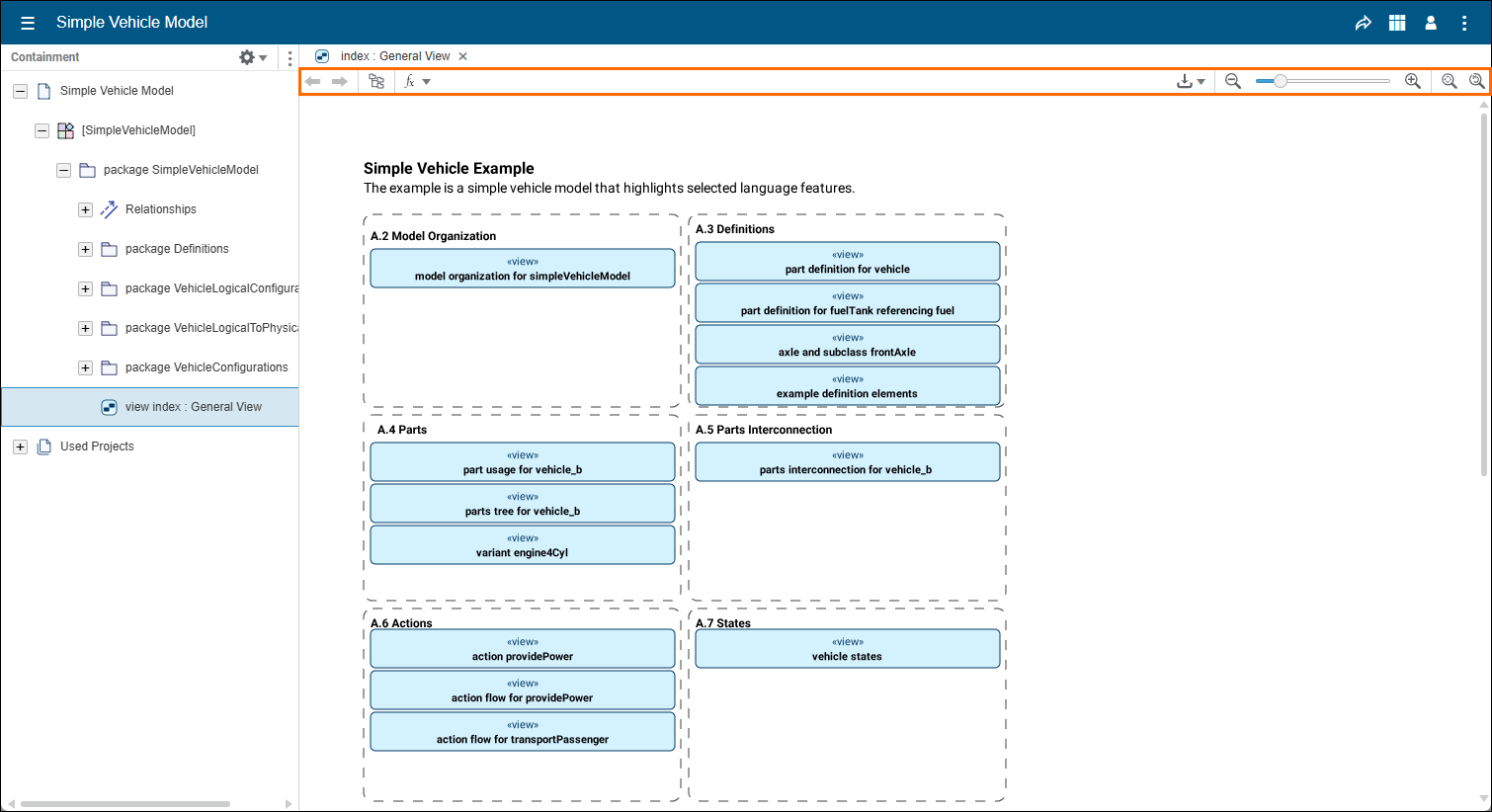Click the containment tree icon in diagram toolbar
The width and height of the screenshot is (1492, 812).
(x=376, y=81)
